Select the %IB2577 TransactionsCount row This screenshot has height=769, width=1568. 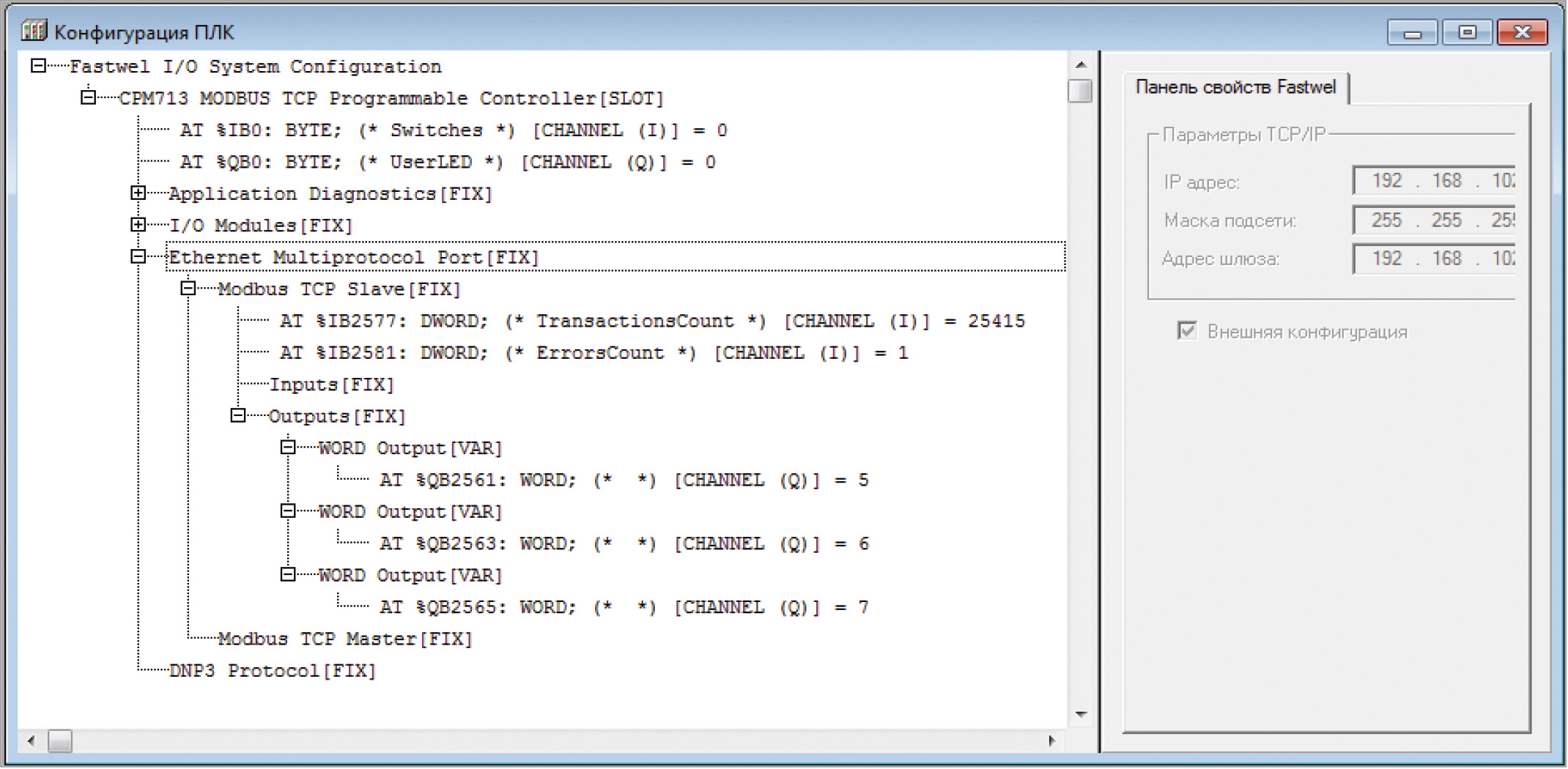(x=652, y=321)
